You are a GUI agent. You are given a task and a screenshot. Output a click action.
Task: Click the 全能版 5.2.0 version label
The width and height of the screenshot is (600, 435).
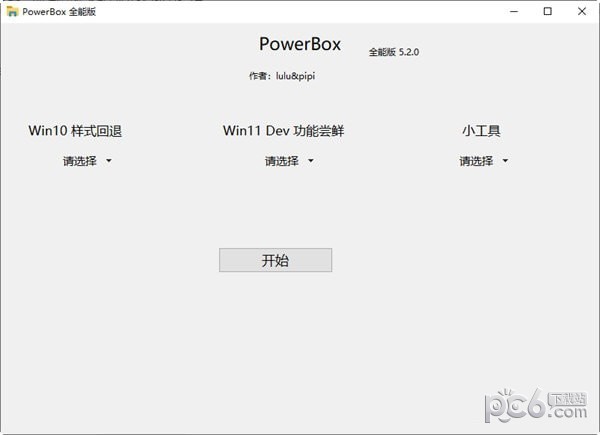[394, 52]
